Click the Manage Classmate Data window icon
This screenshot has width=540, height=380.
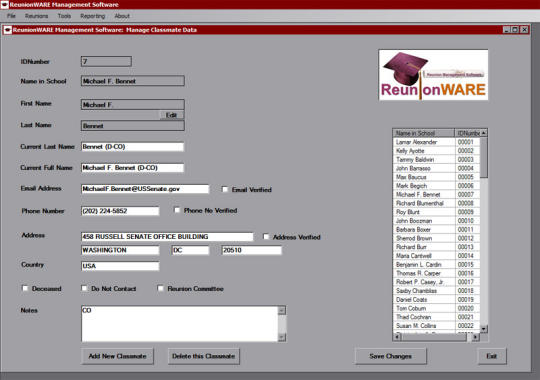click(8, 30)
